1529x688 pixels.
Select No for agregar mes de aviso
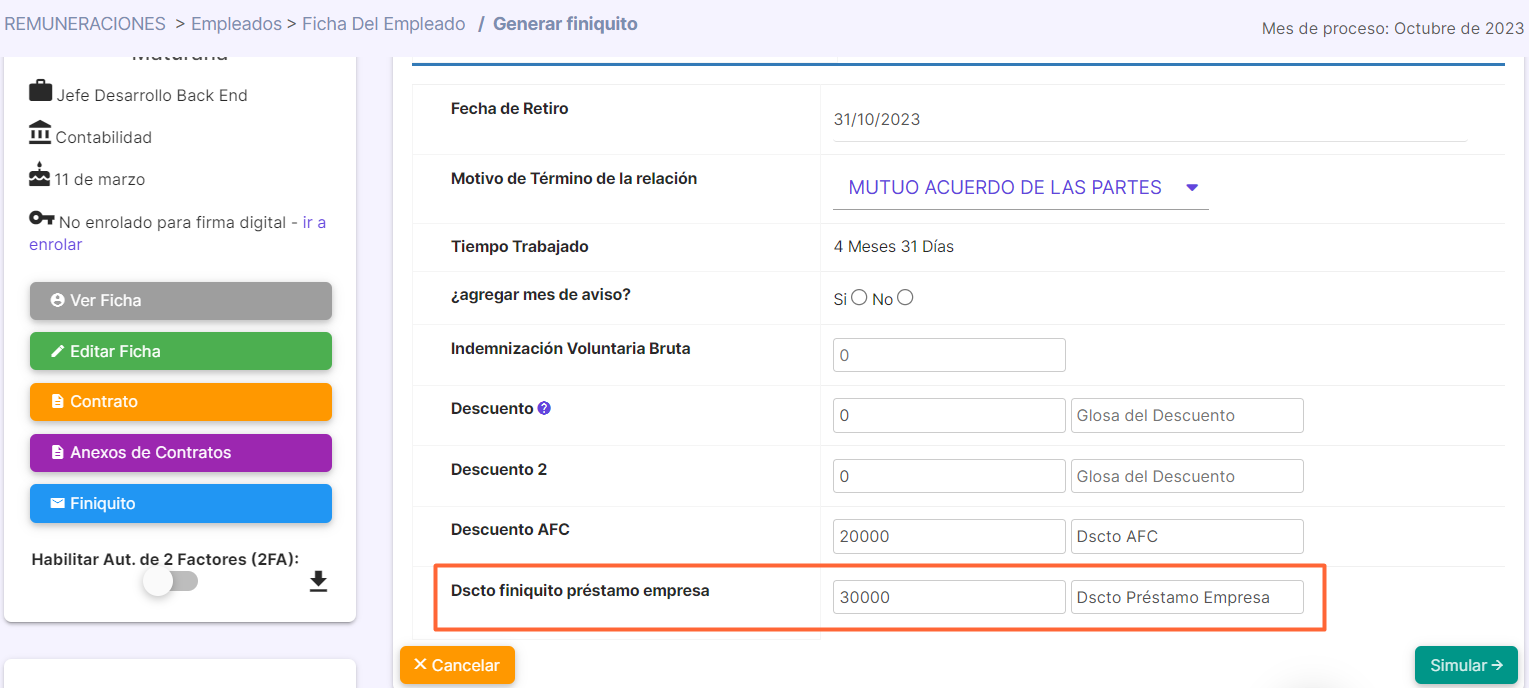point(905,297)
